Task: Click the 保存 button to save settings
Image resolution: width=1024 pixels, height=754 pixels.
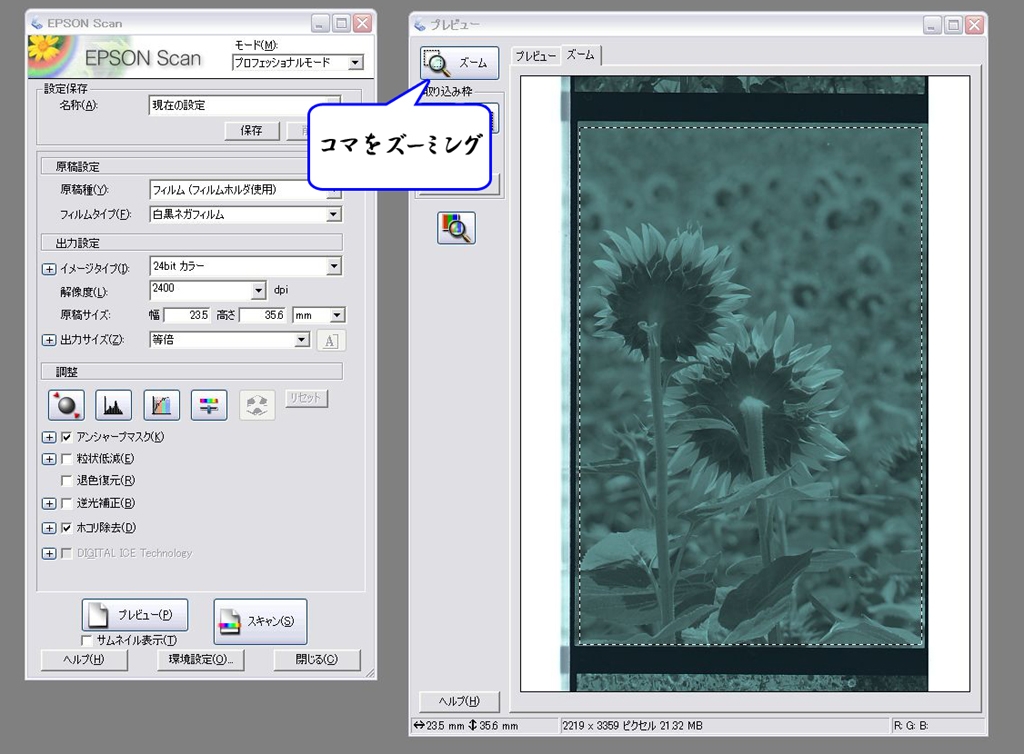Action: pyautogui.click(x=251, y=131)
